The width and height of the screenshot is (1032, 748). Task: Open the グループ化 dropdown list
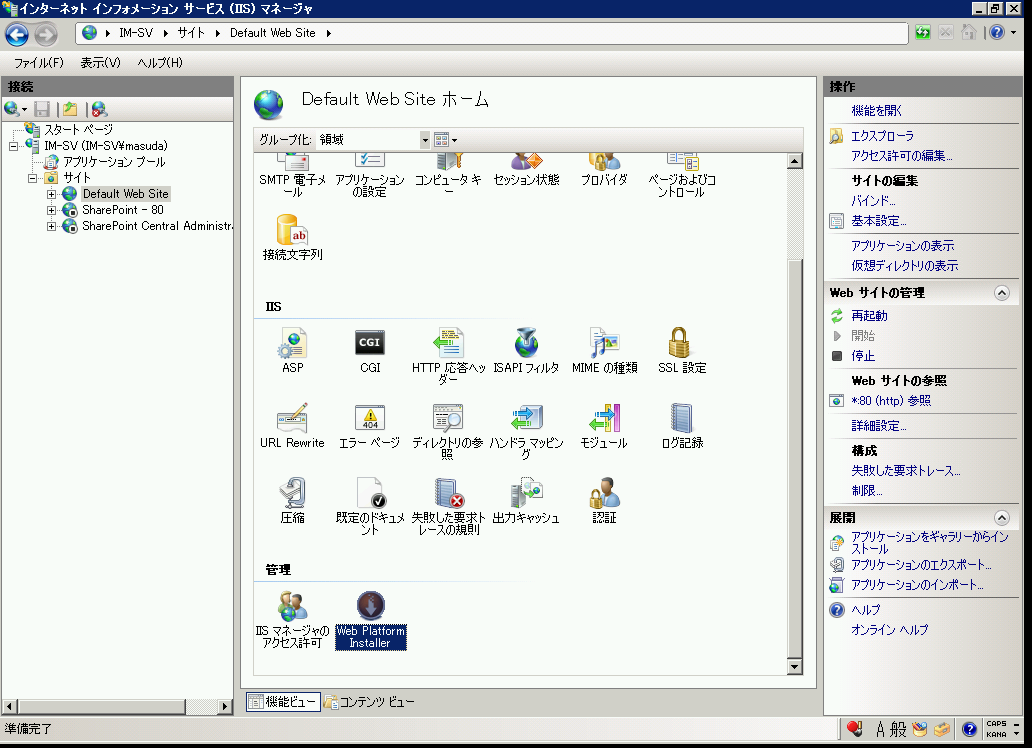[x=425, y=140]
